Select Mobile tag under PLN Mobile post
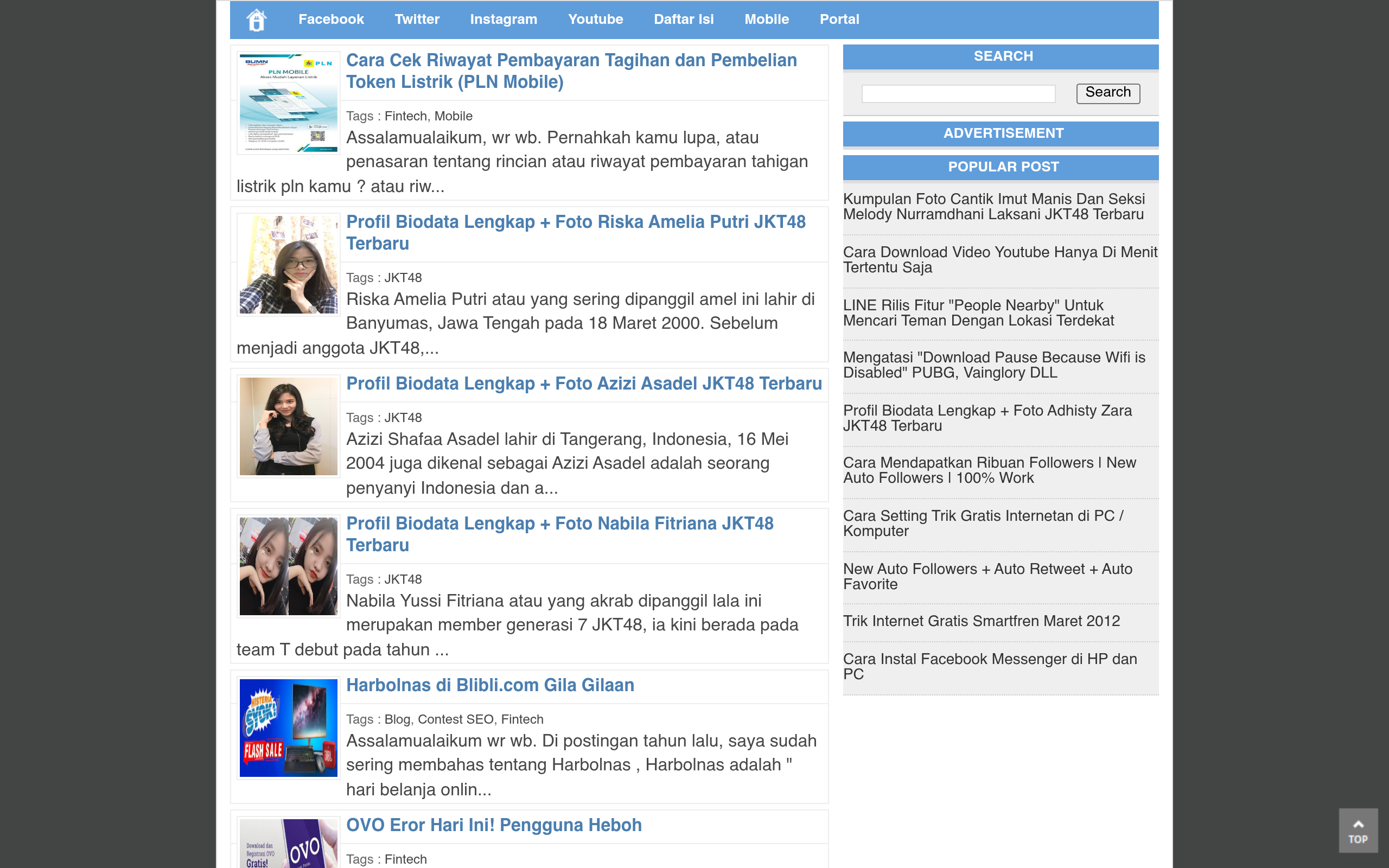The image size is (1389, 868). pyautogui.click(x=454, y=116)
